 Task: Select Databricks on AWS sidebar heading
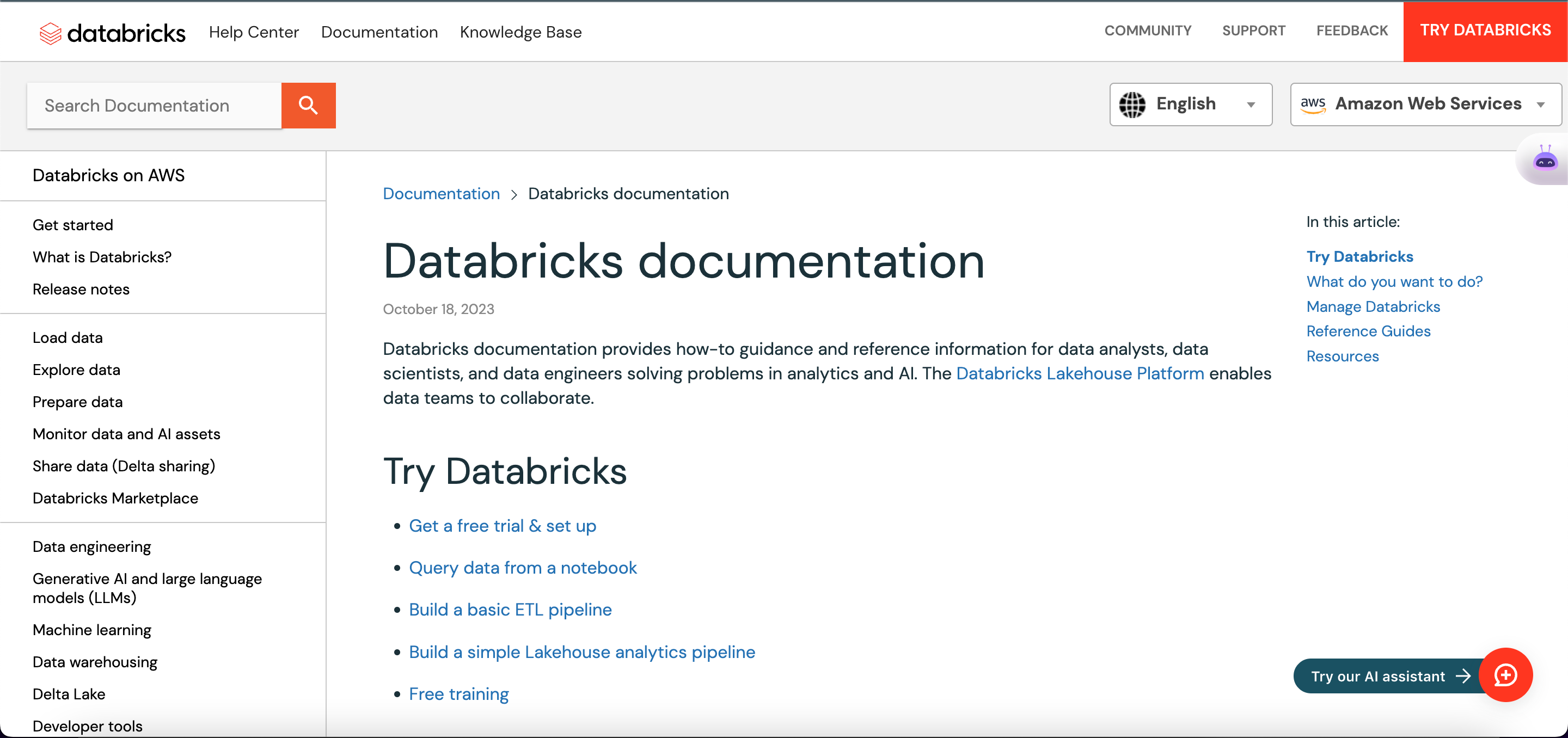108,175
